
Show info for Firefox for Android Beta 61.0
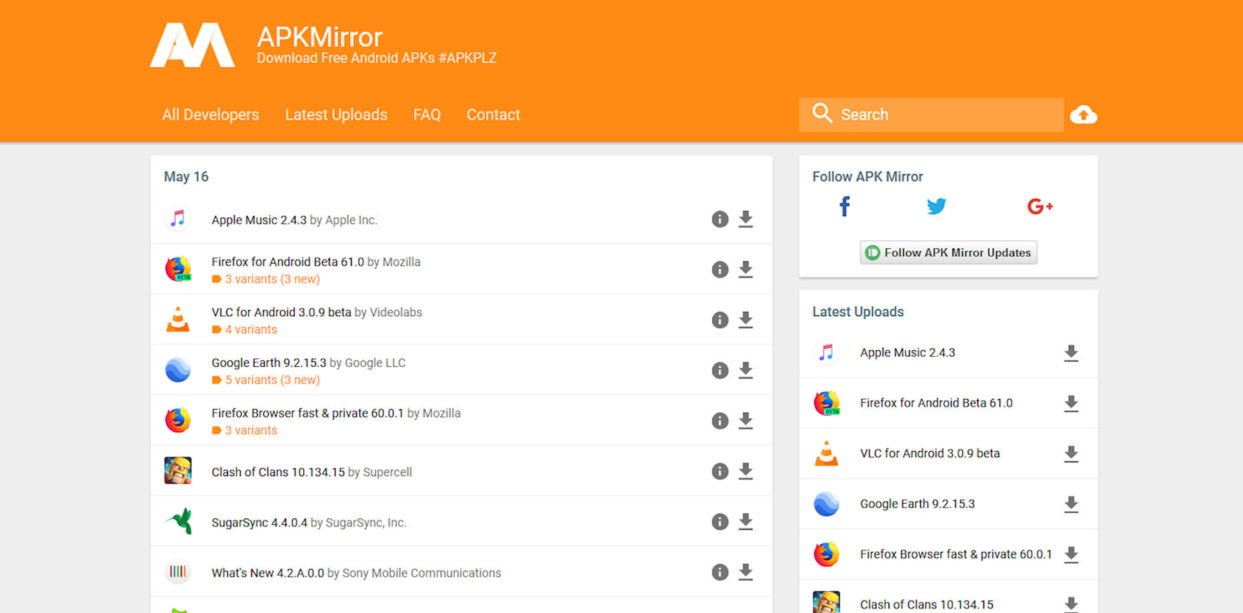(x=720, y=269)
